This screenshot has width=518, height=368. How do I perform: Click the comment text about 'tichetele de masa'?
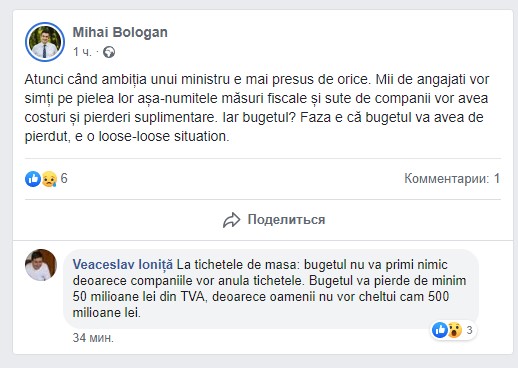click(x=269, y=289)
